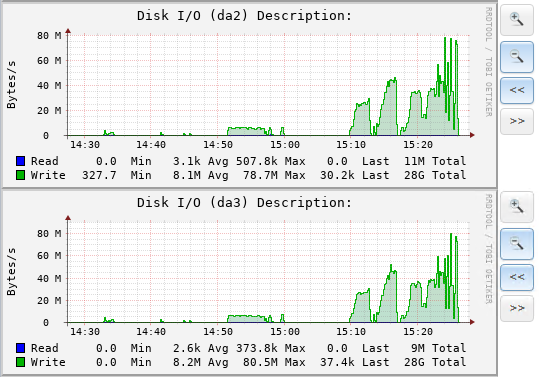
Task: Click the Disk I/O (da3) title
Action: [244, 203]
